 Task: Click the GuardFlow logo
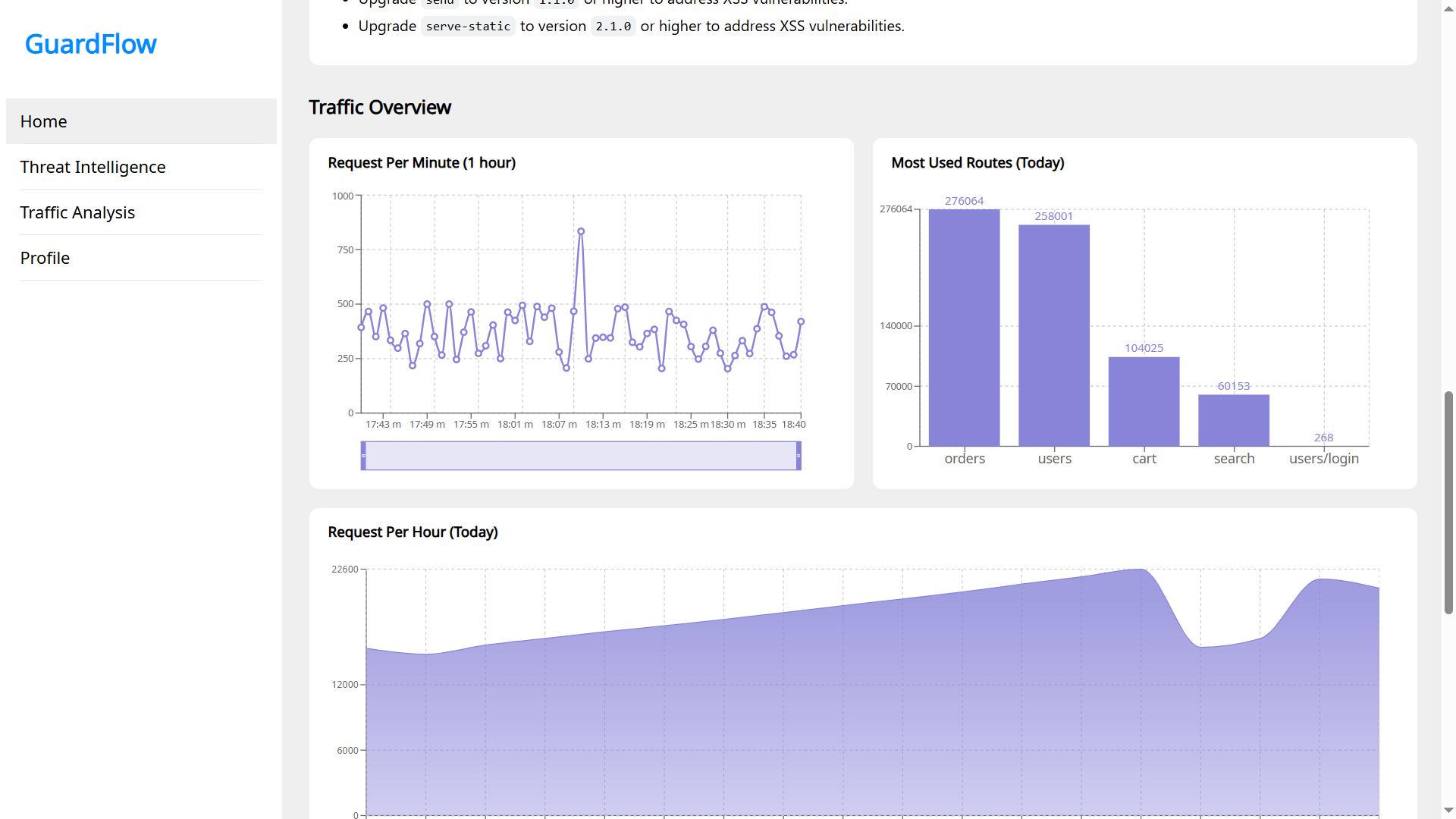[91, 44]
